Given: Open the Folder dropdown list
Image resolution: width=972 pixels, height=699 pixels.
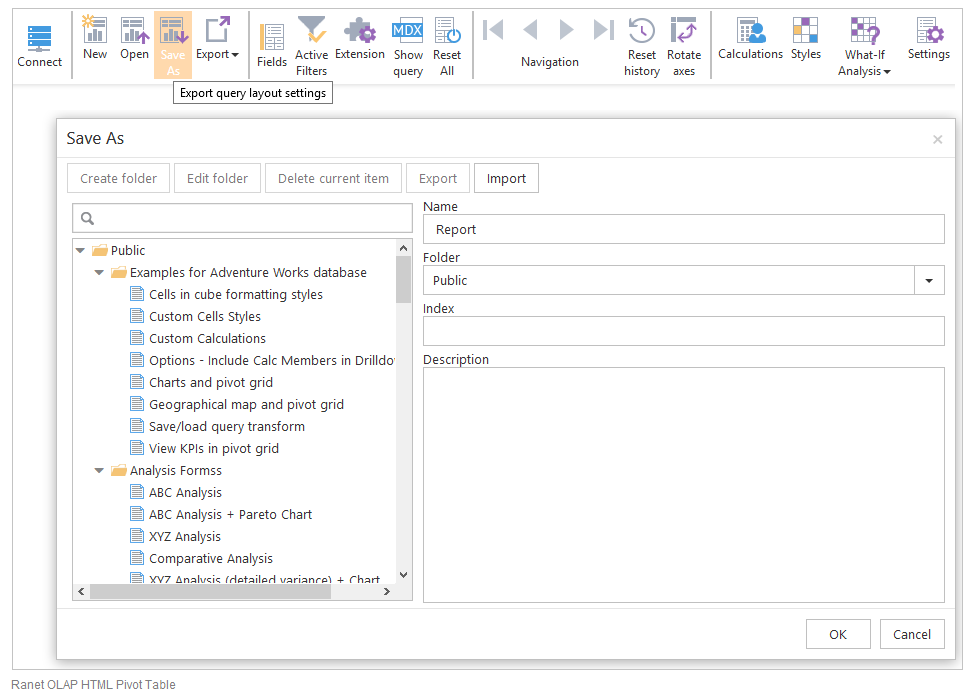Looking at the screenshot, I should (929, 280).
